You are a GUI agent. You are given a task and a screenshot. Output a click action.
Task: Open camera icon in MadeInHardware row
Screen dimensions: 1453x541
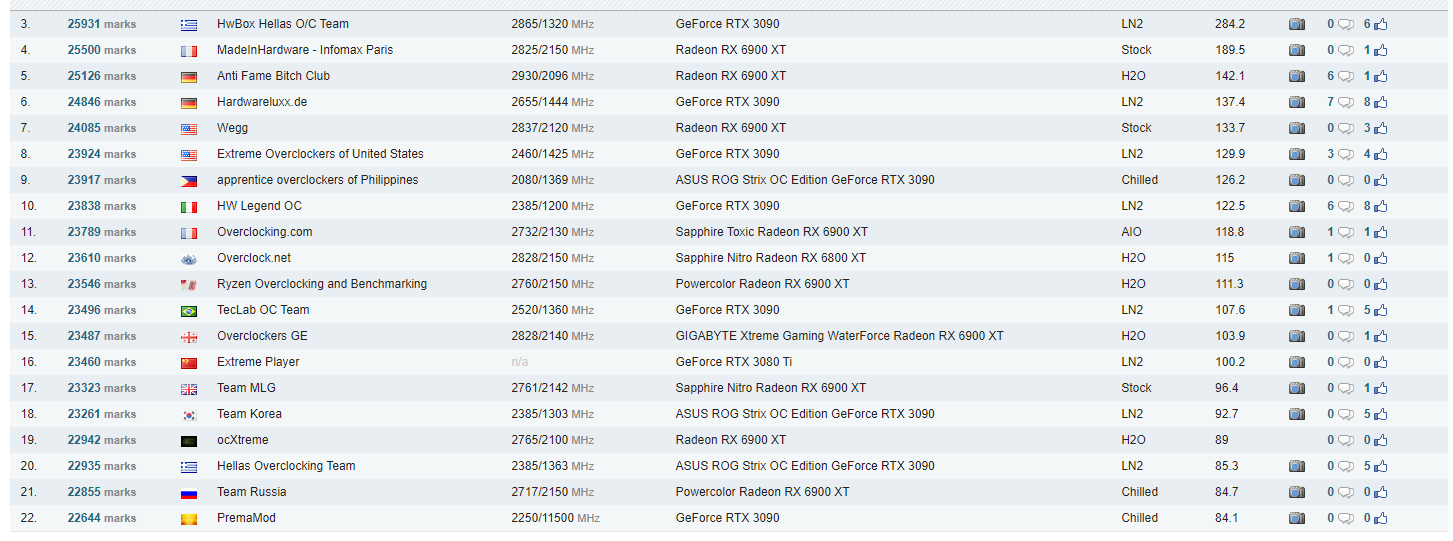click(1296, 50)
